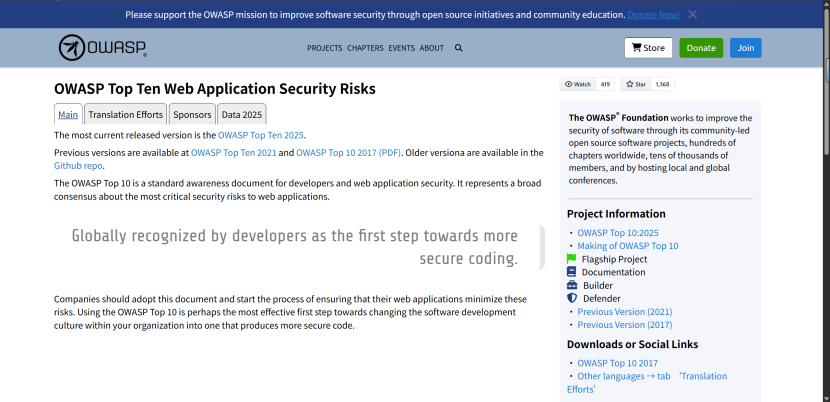Click the Builder toolbox icon
The image size is (830, 402).
click(572, 285)
